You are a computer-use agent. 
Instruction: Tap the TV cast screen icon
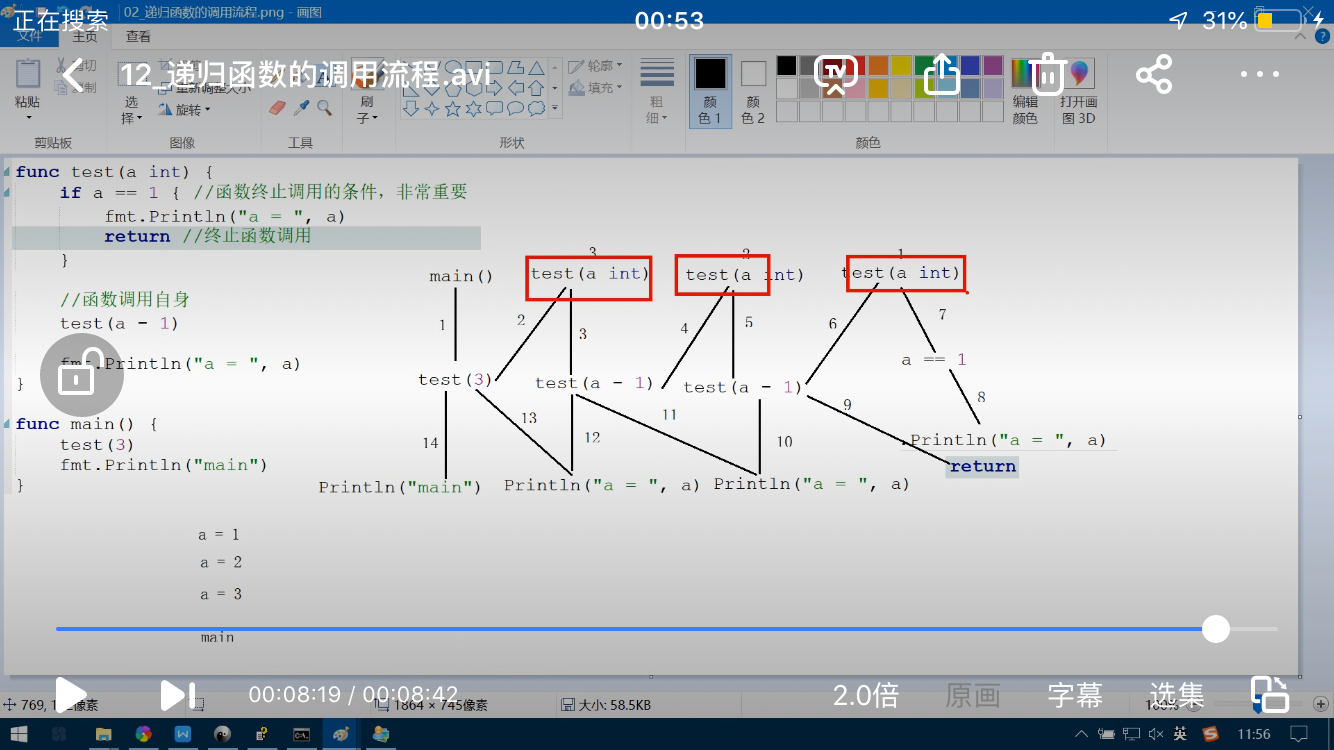click(x=837, y=75)
